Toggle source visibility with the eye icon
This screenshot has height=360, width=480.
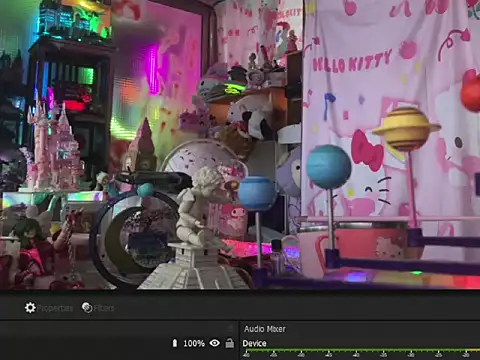[215, 343]
